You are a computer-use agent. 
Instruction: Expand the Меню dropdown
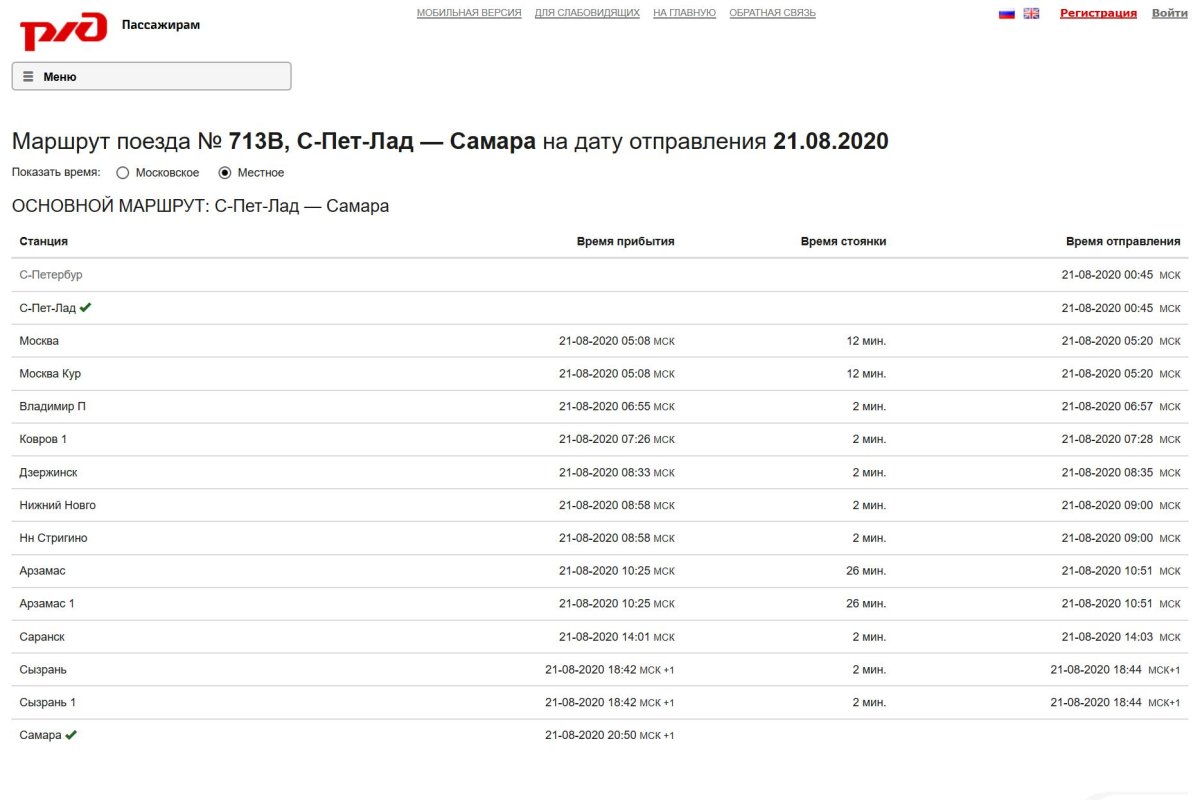point(151,77)
